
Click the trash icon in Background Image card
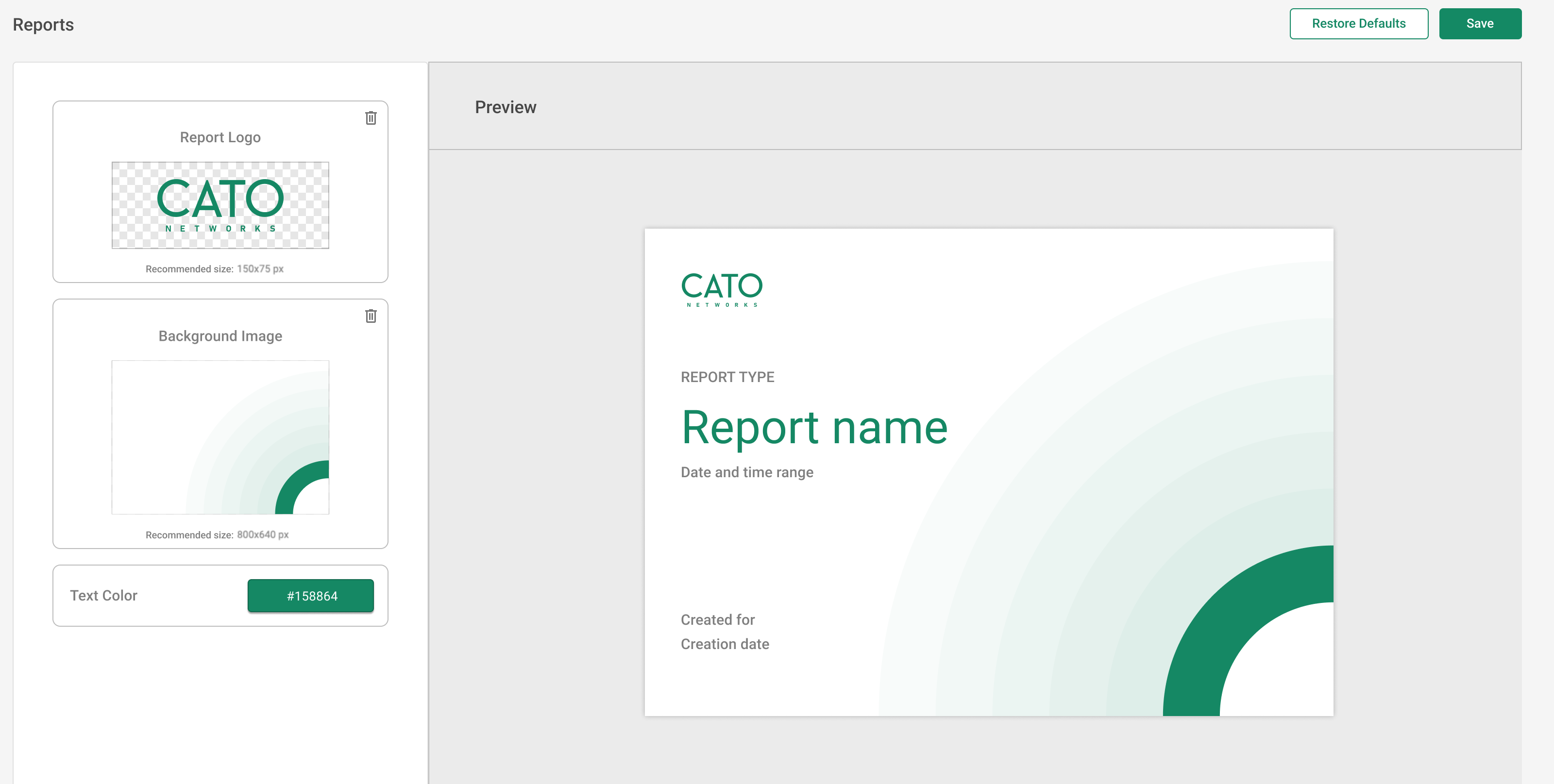coord(371,316)
